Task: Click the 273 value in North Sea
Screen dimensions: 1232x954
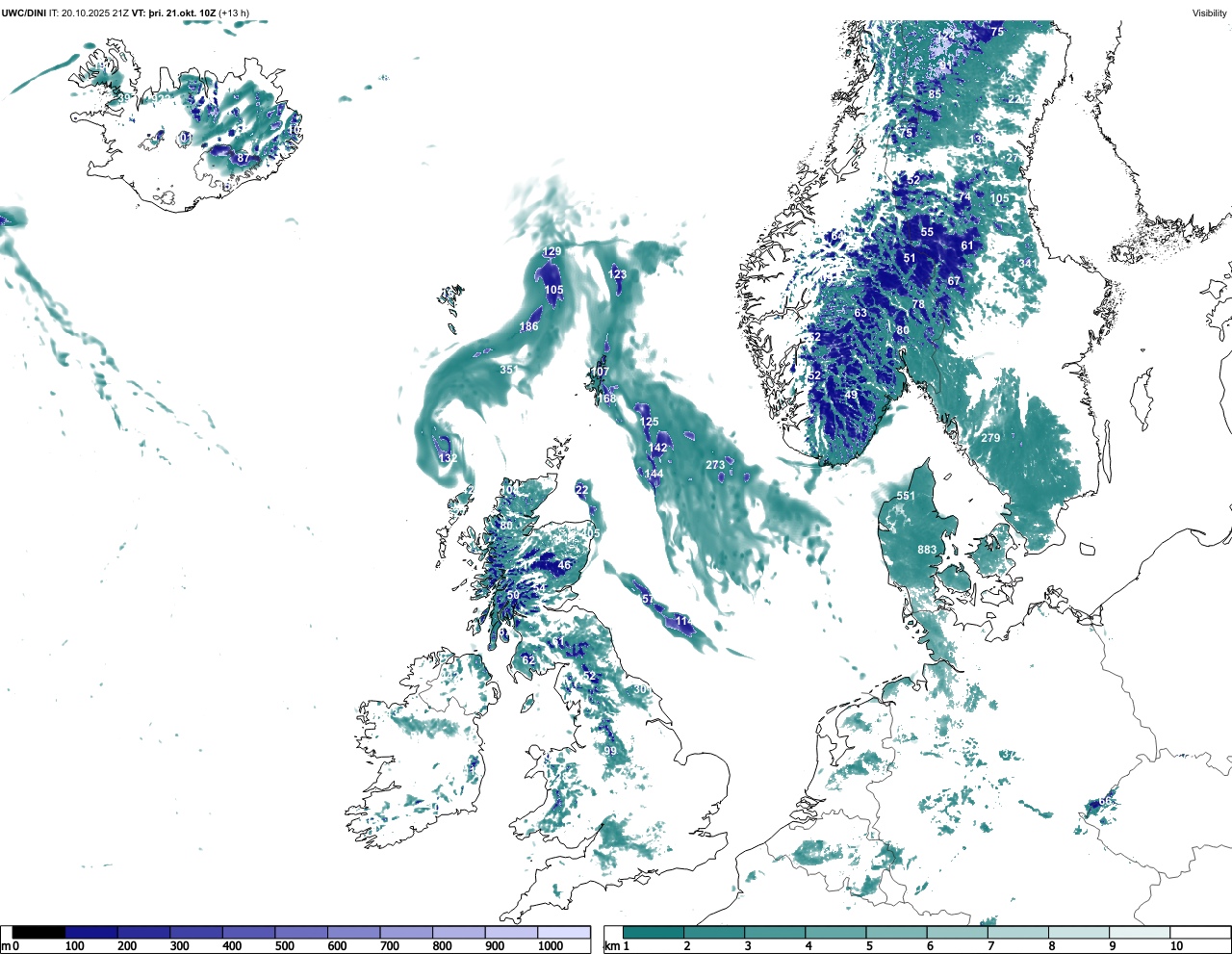Action: (715, 465)
